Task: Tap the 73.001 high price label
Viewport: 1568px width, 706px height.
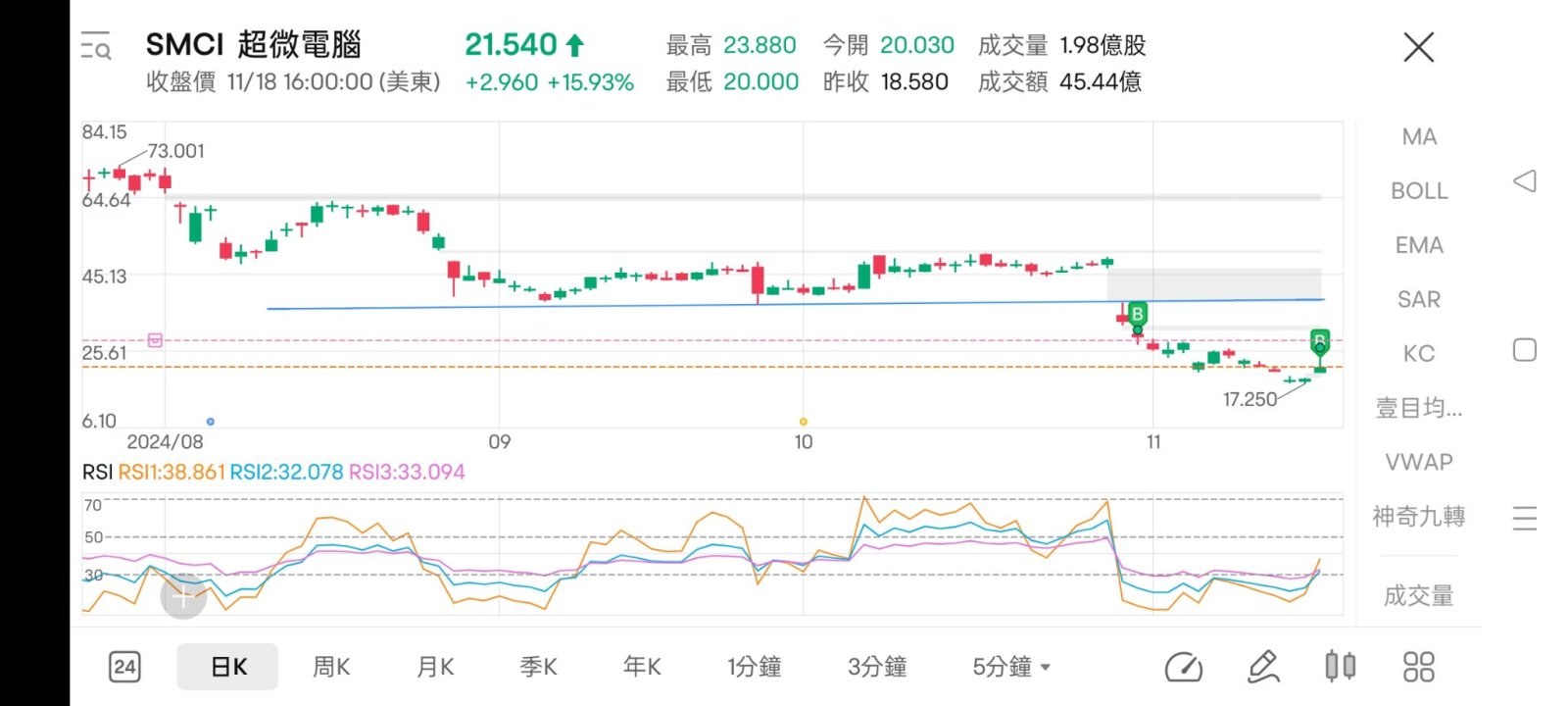Action: 176,151
